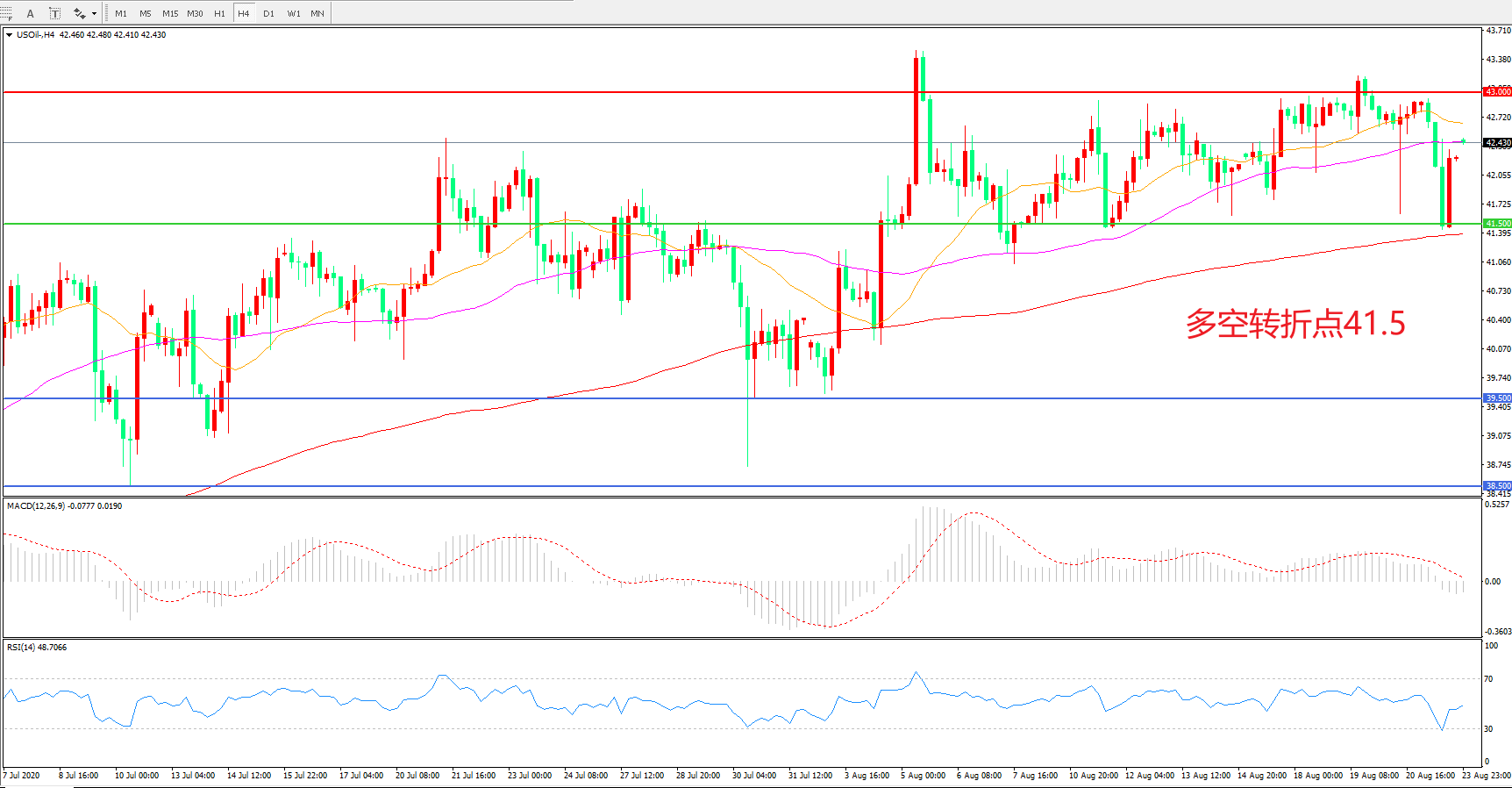Switch timeframe to M5

pyautogui.click(x=146, y=13)
